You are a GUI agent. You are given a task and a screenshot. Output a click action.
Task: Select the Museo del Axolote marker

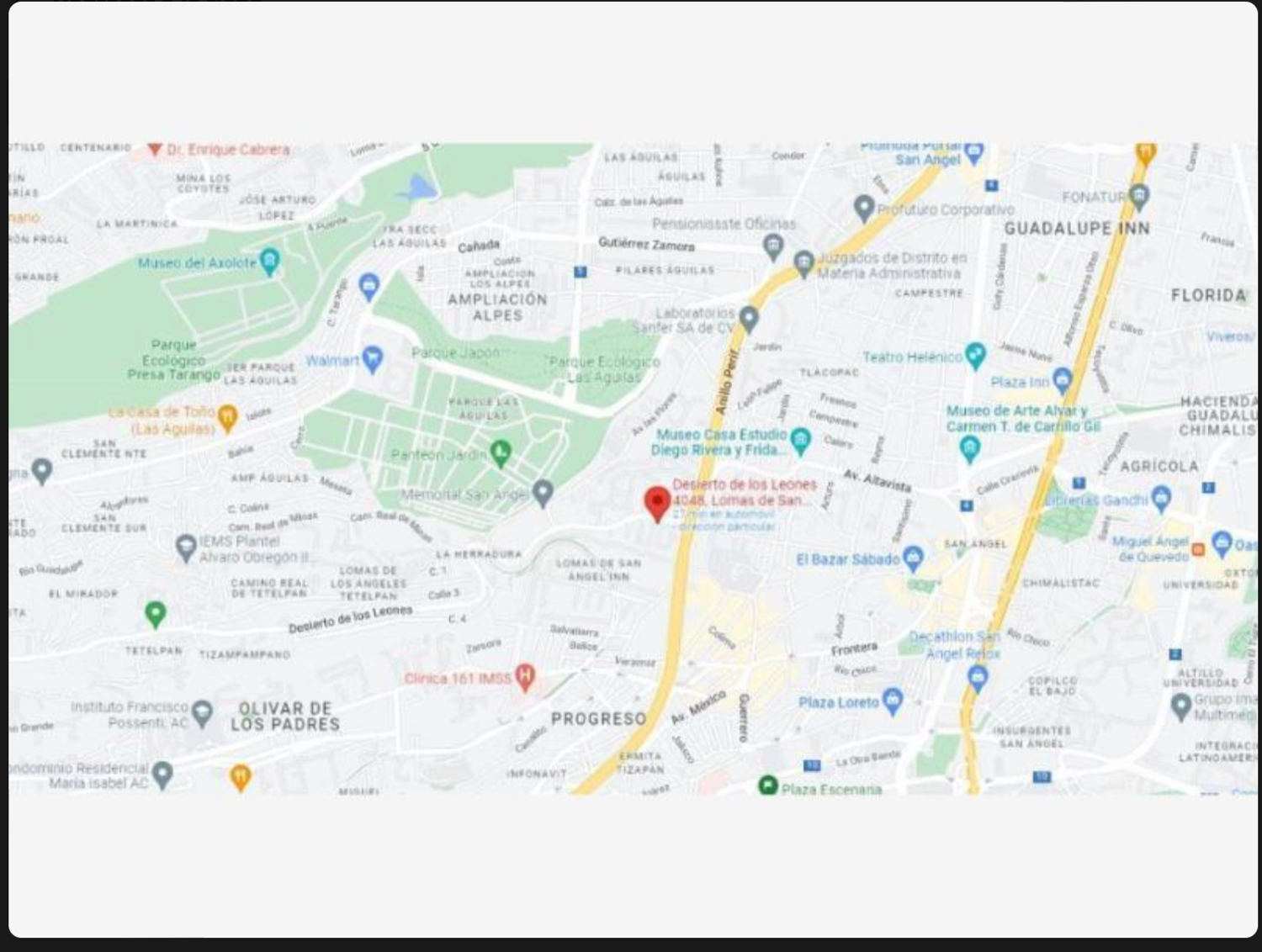[x=269, y=262]
